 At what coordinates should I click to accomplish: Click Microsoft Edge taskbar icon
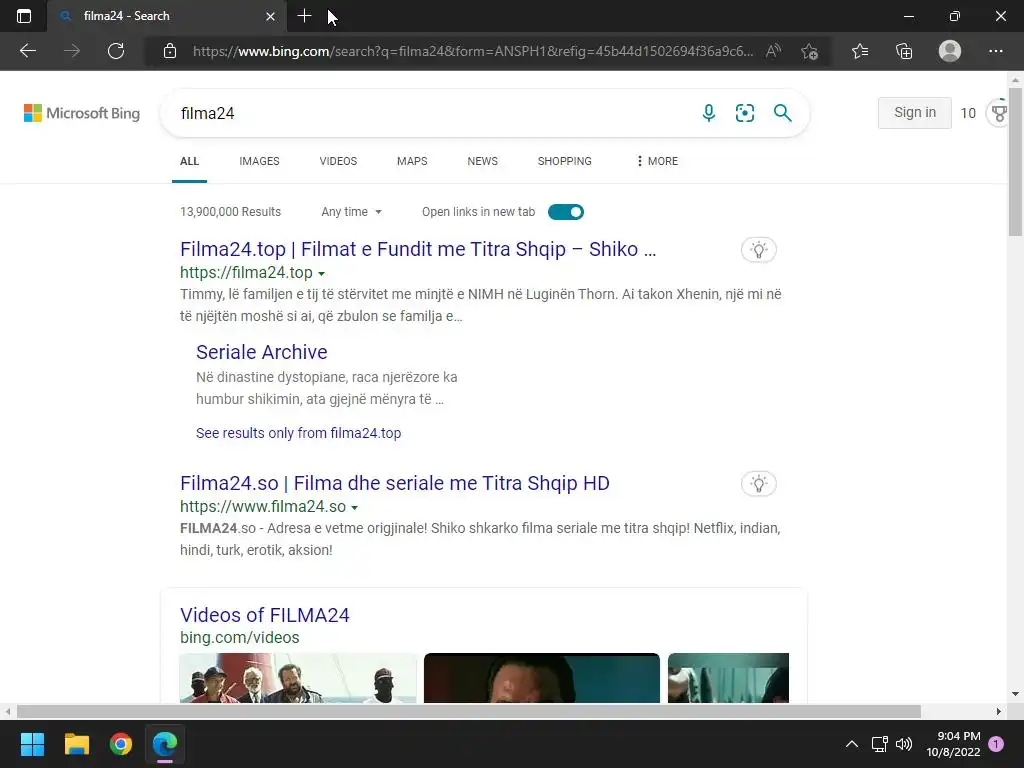click(x=165, y=744)
